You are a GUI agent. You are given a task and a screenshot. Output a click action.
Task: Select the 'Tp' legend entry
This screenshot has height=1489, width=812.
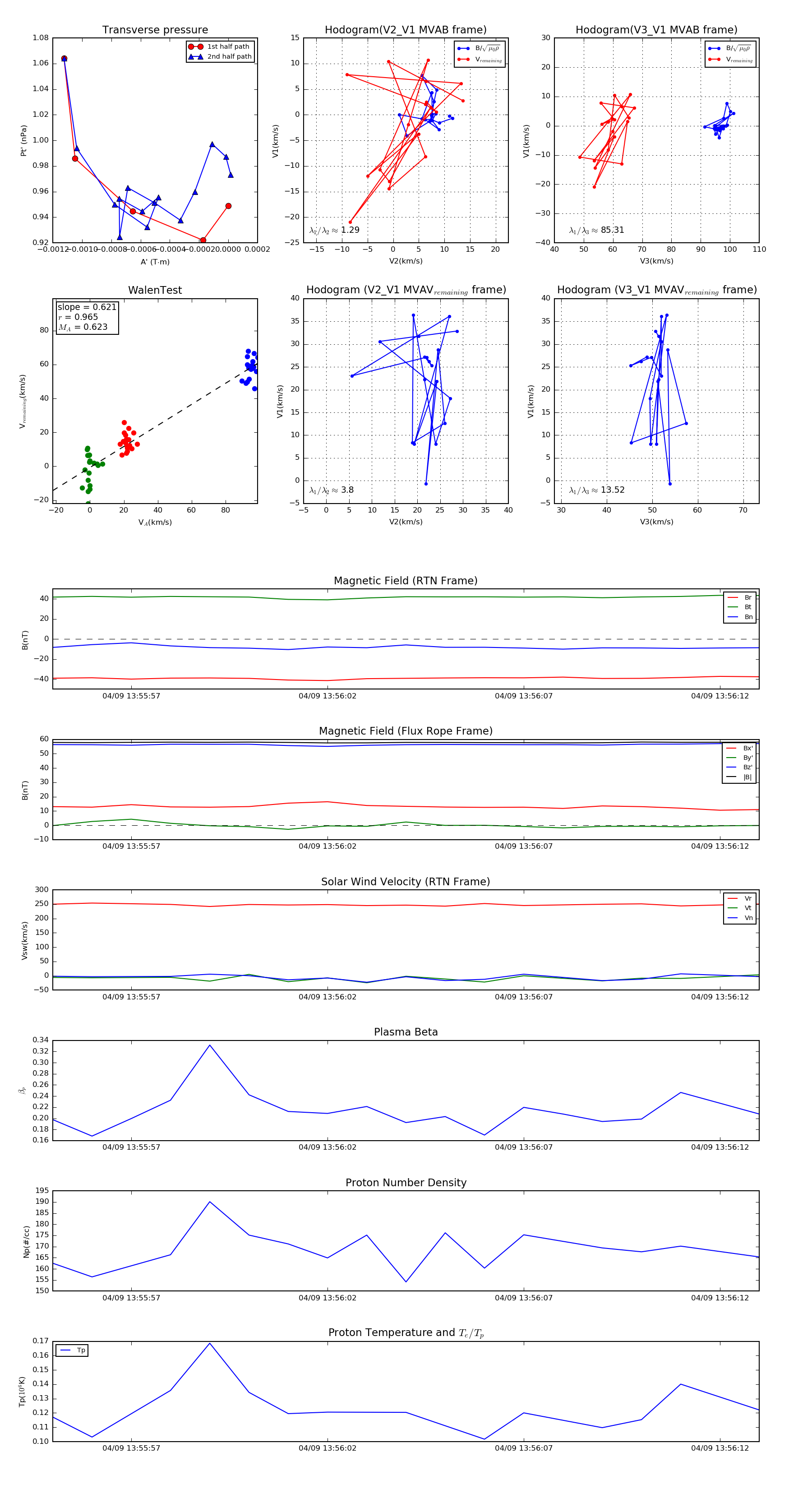[74, 1350]
